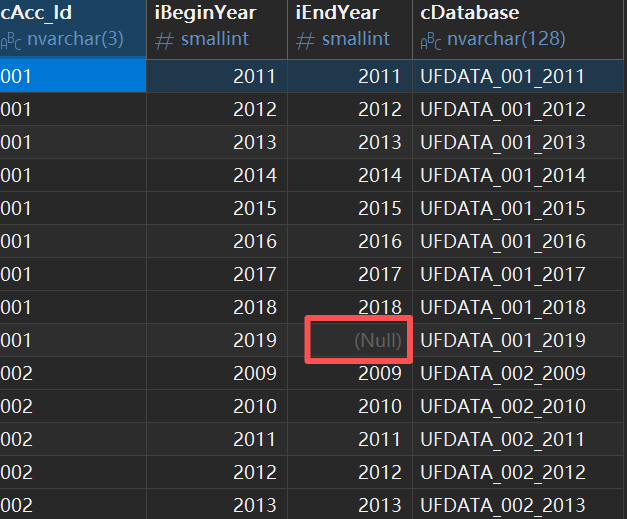Select cell UFDATA_001_2011
Screen dimensions: 627x519
point(518,76)
